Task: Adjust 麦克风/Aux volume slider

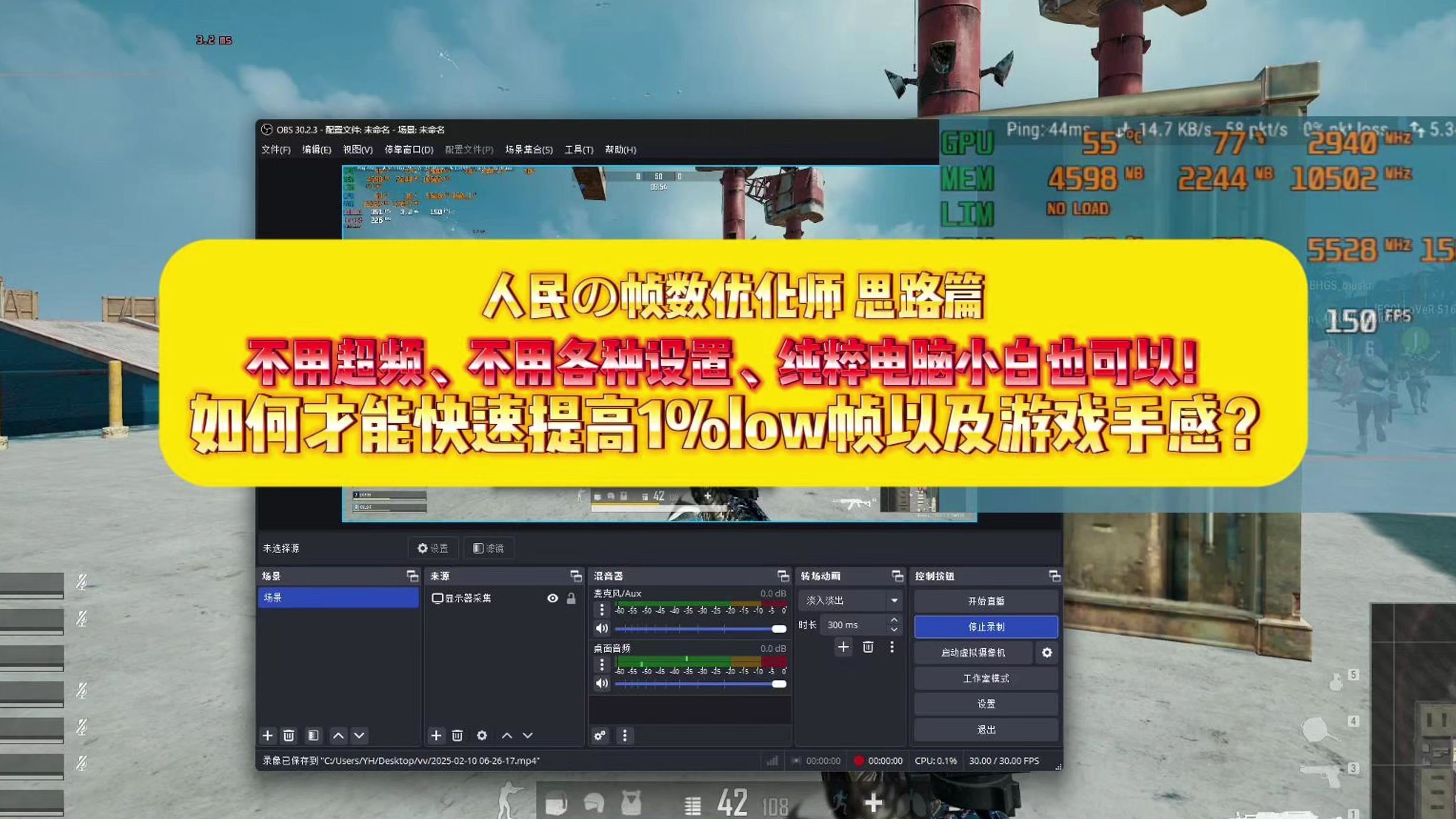Action: [x=700, y=628]
